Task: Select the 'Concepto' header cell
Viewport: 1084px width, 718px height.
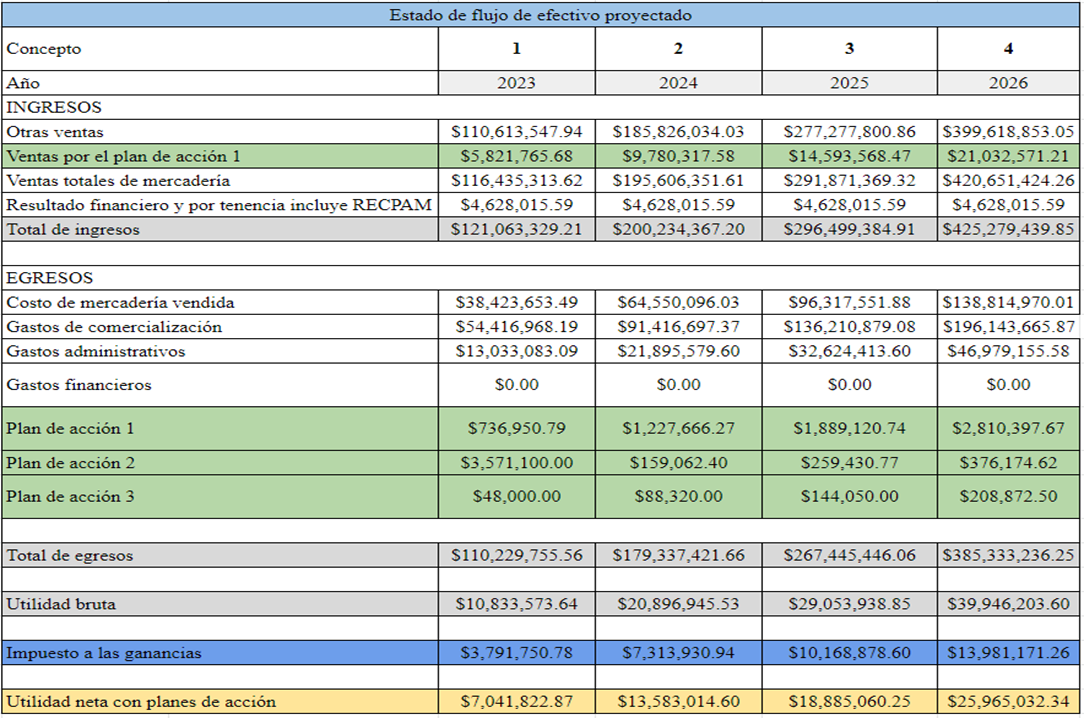Action: 44,48
